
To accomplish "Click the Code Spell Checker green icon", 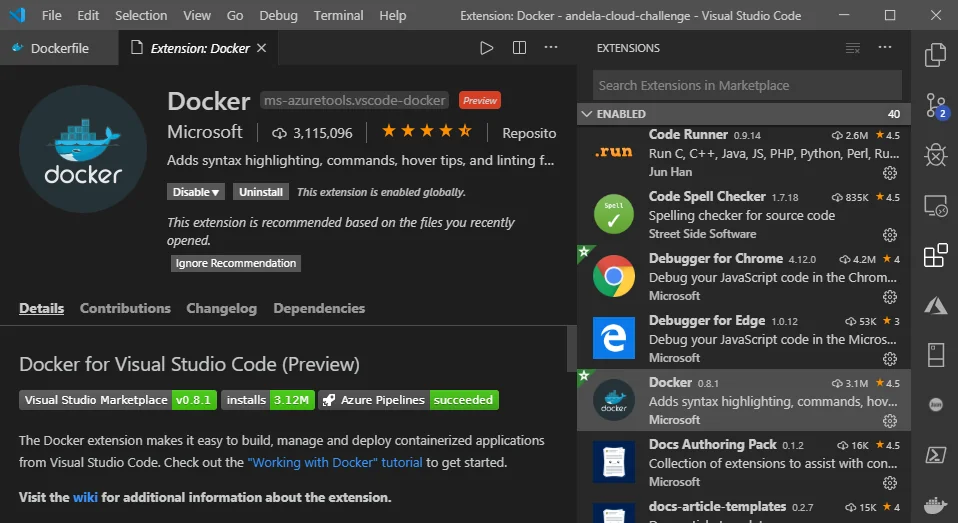I will click(613, 214).
